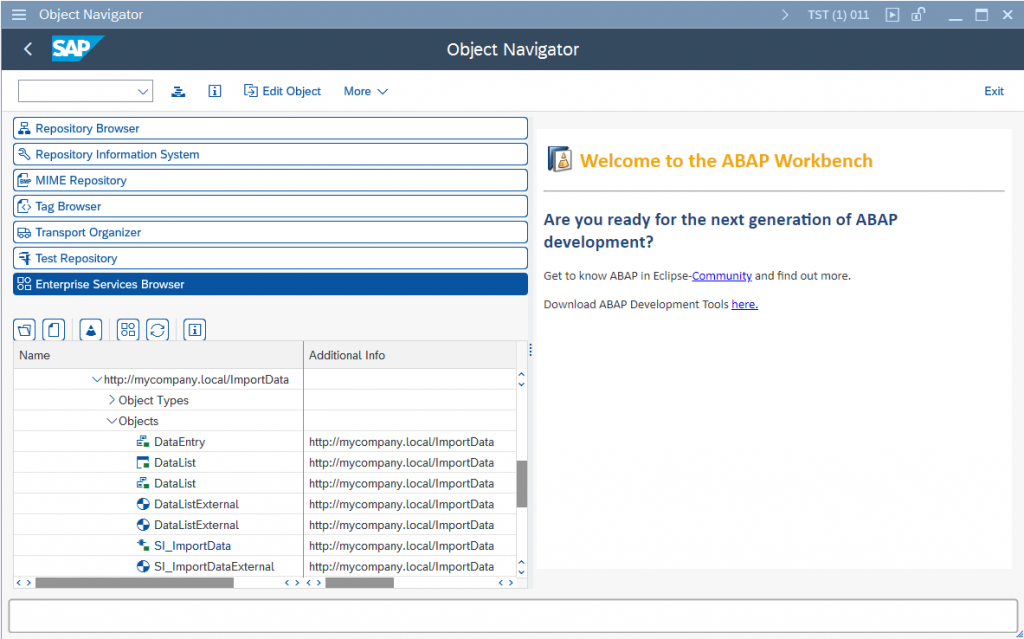Click the DataEntry data type icon
This screenshot has width=1024, height=639.
click(x=142, y=442)
